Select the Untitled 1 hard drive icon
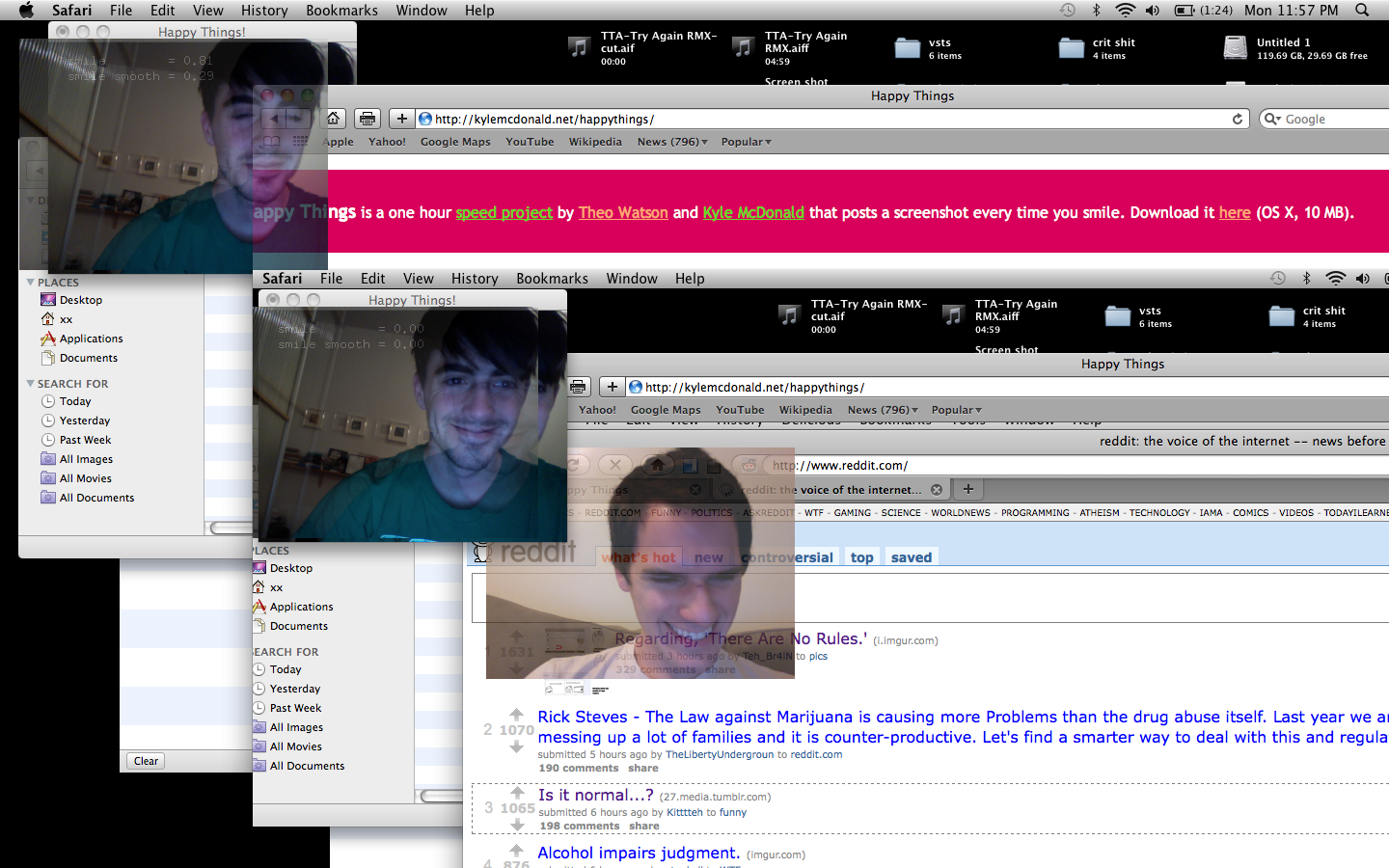Viewport: 1389px width, 868px height. coord(1236,48)
